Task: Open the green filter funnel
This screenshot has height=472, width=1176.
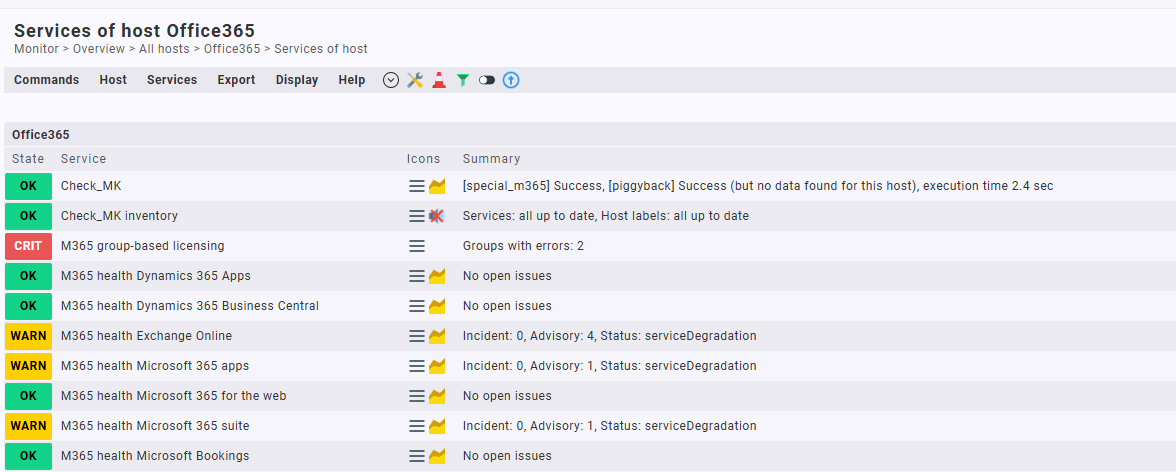Action: coord(463,80)
